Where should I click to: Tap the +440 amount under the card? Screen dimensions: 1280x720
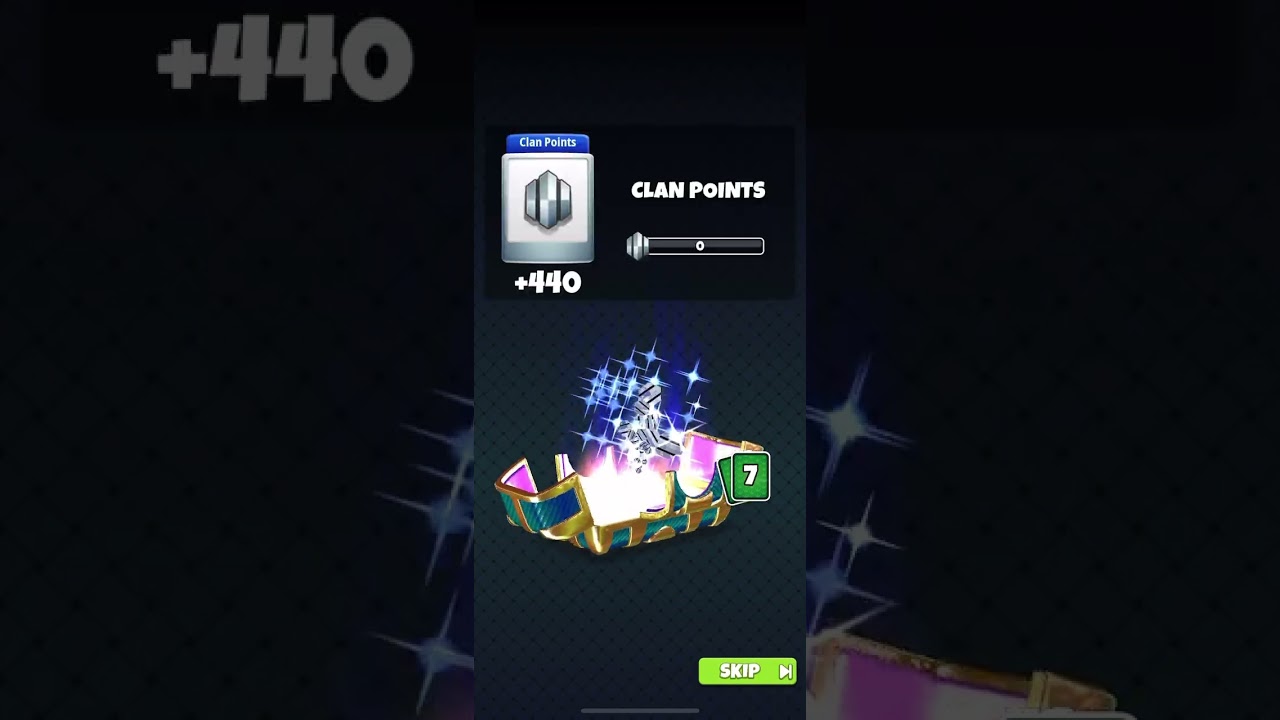point(547,283)
